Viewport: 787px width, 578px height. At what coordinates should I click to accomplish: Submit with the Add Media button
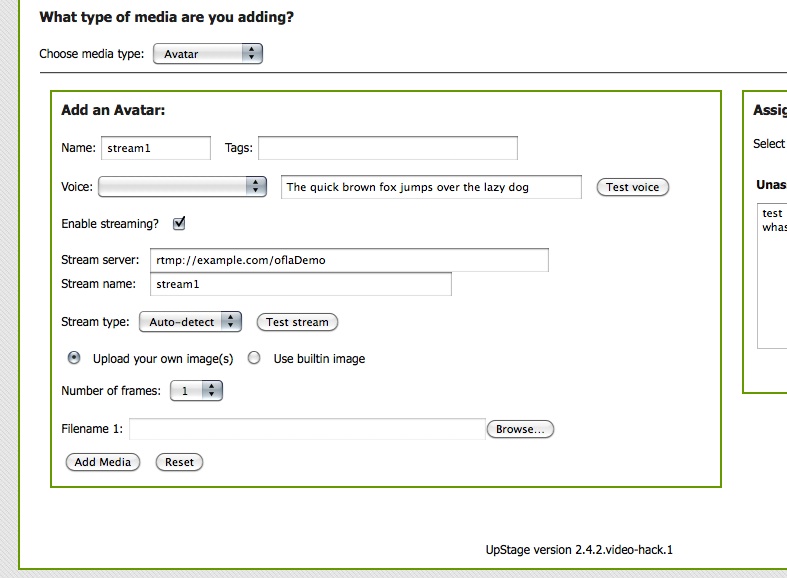[103, 462]
